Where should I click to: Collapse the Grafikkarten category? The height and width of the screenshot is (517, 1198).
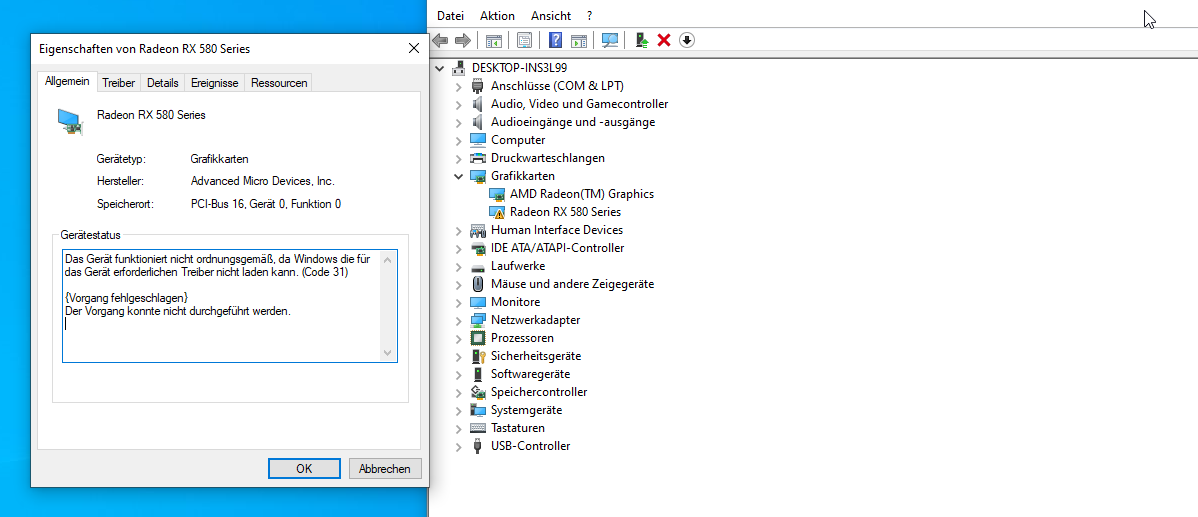click(x=458, y=176)
